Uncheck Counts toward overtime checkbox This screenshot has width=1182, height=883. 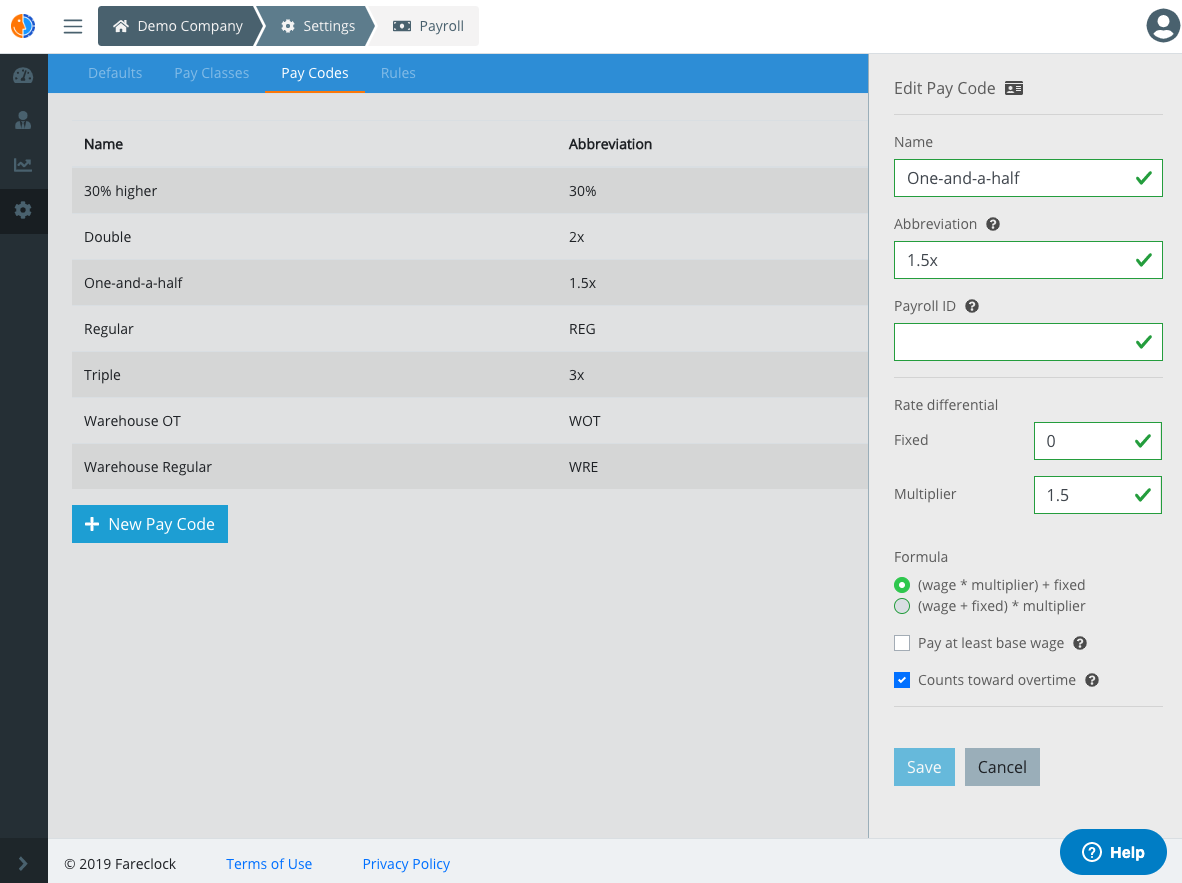902,680
